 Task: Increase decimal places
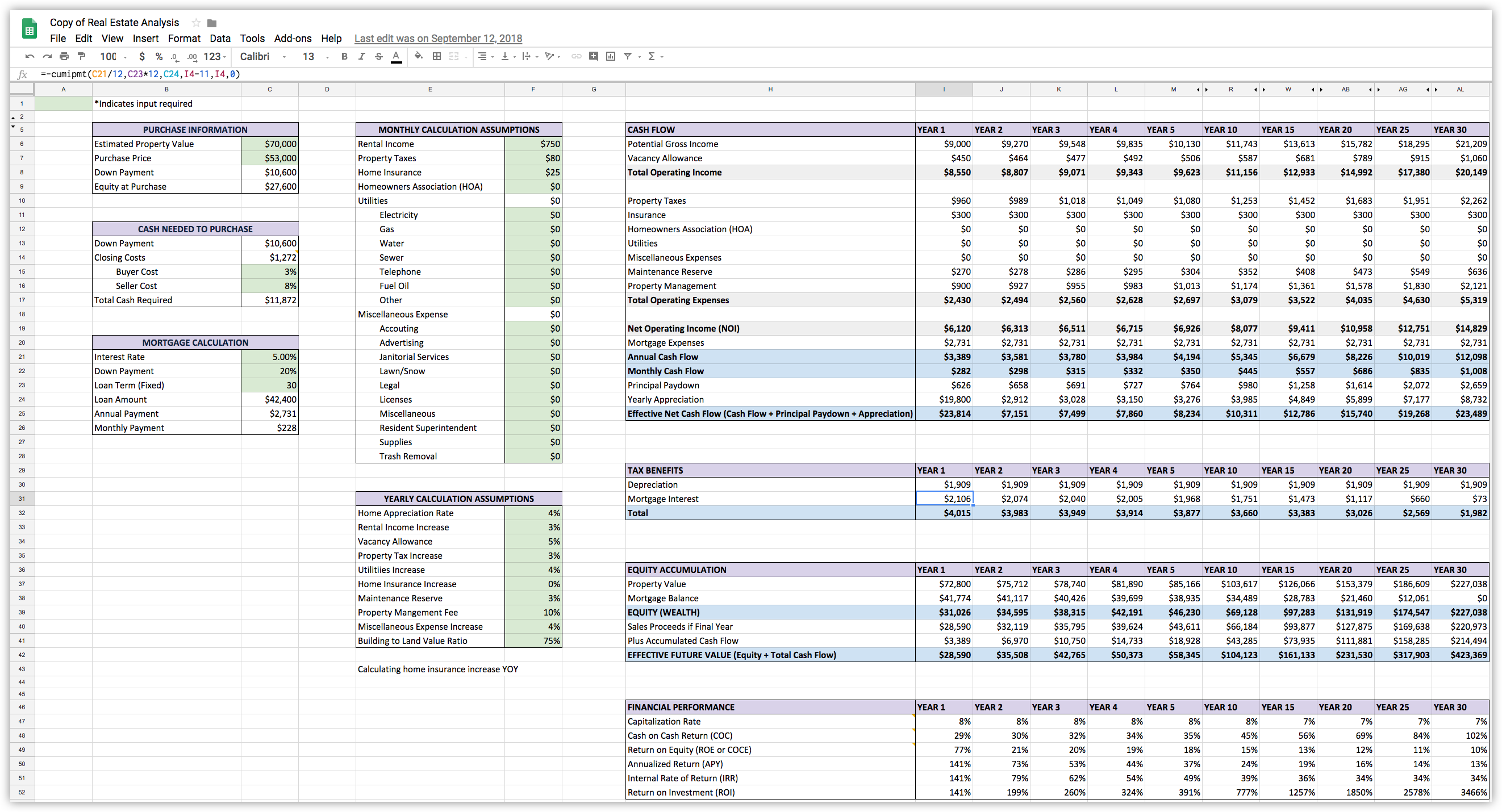point(192,57)
